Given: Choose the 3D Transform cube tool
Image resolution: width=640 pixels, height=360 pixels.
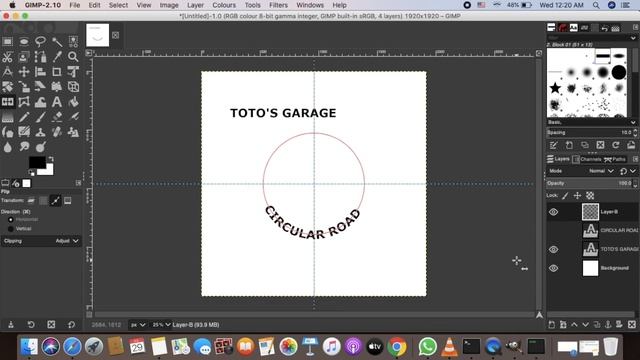Looking at the screenshot, I should [x=73, y=87].
